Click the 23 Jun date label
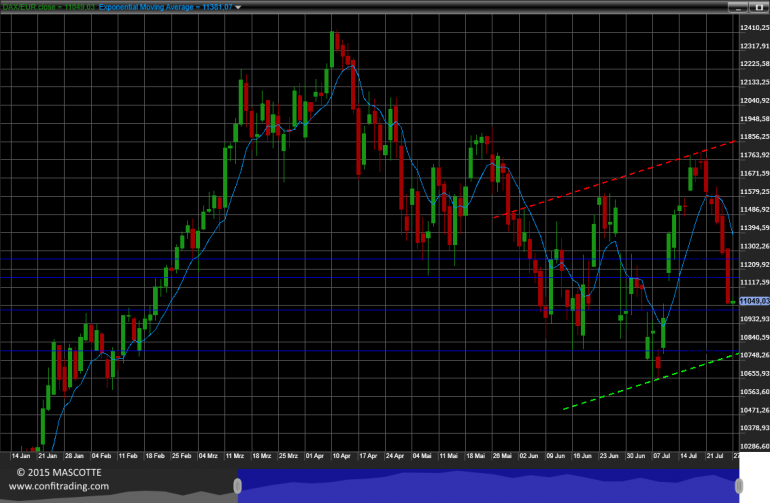 [x=609, y=456]
